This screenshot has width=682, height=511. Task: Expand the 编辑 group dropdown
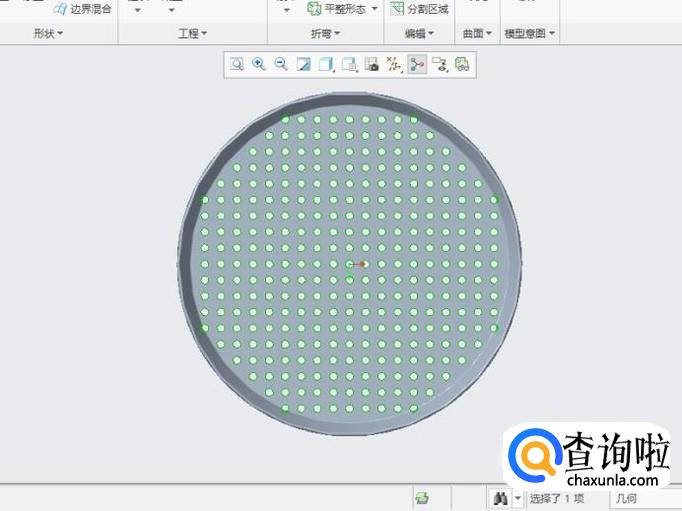[x=419, y=33]
